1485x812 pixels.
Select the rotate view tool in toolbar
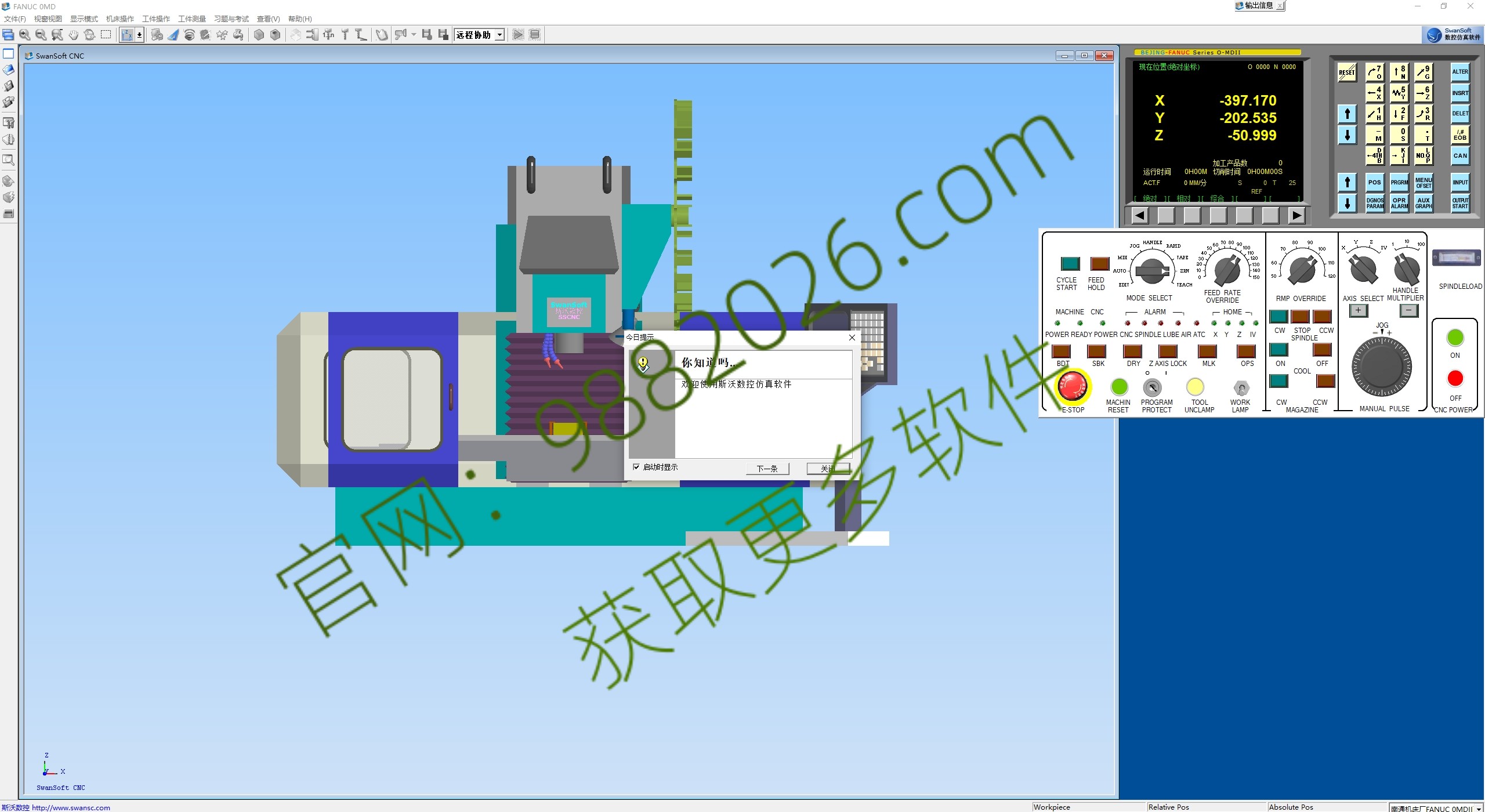tap(89, 35)
